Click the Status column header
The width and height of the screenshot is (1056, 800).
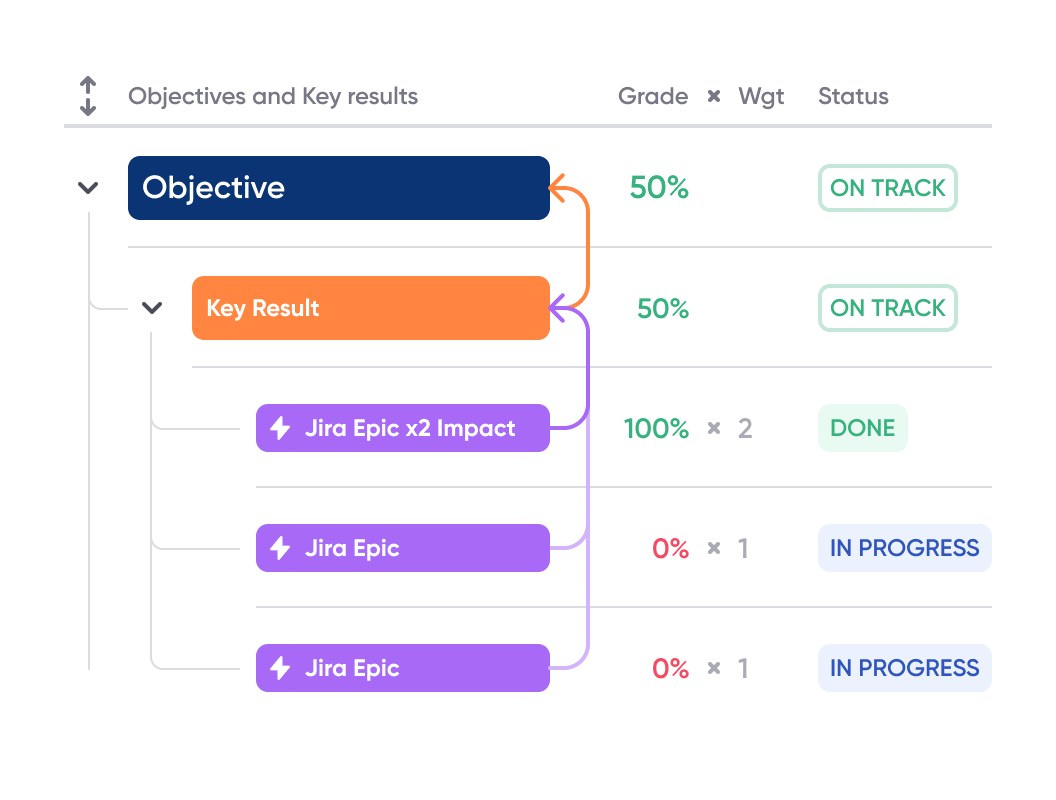point(853,96)
